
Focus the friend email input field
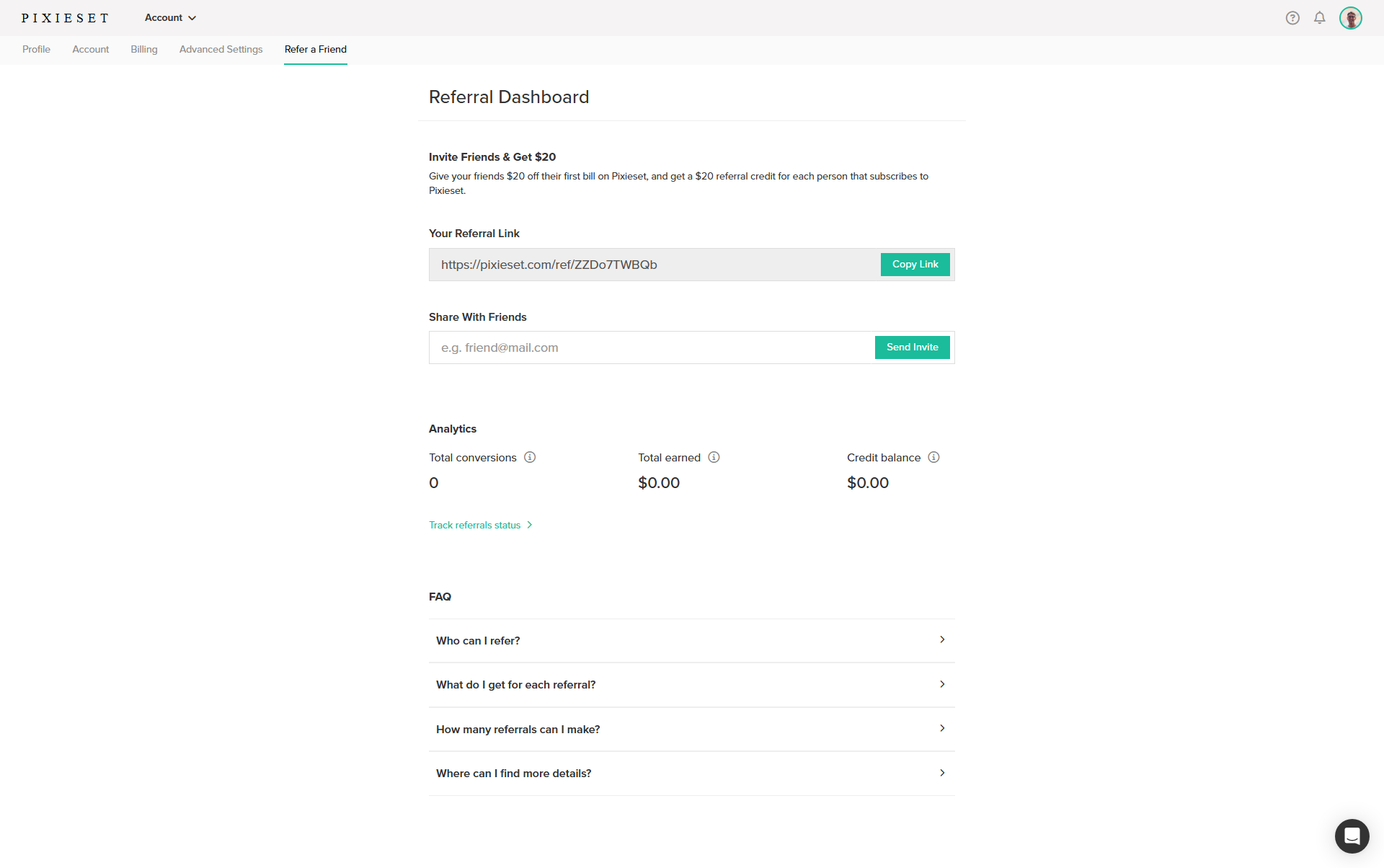[x=649, y=347]
